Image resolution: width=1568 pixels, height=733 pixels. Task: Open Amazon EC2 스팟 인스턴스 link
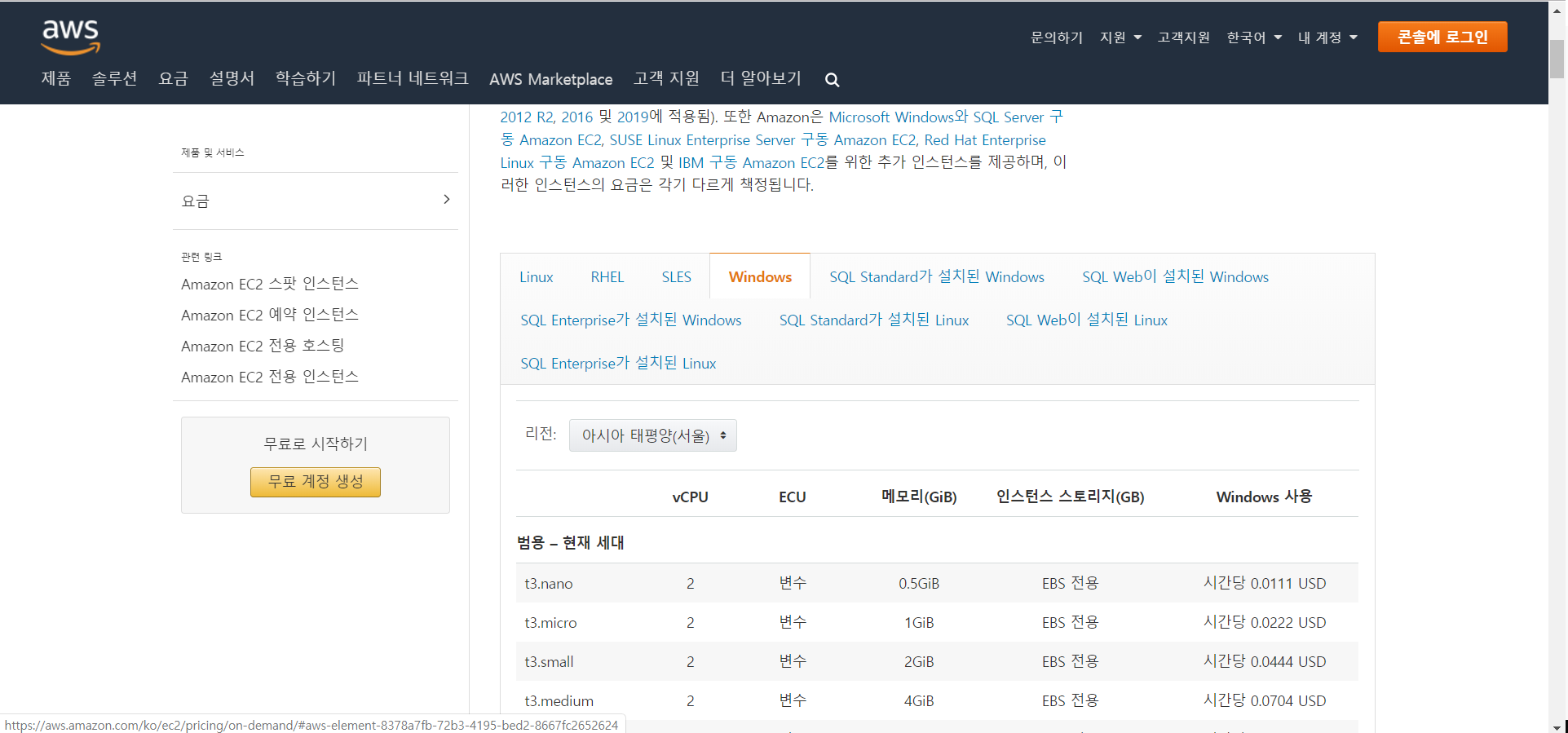pos(270,284)
